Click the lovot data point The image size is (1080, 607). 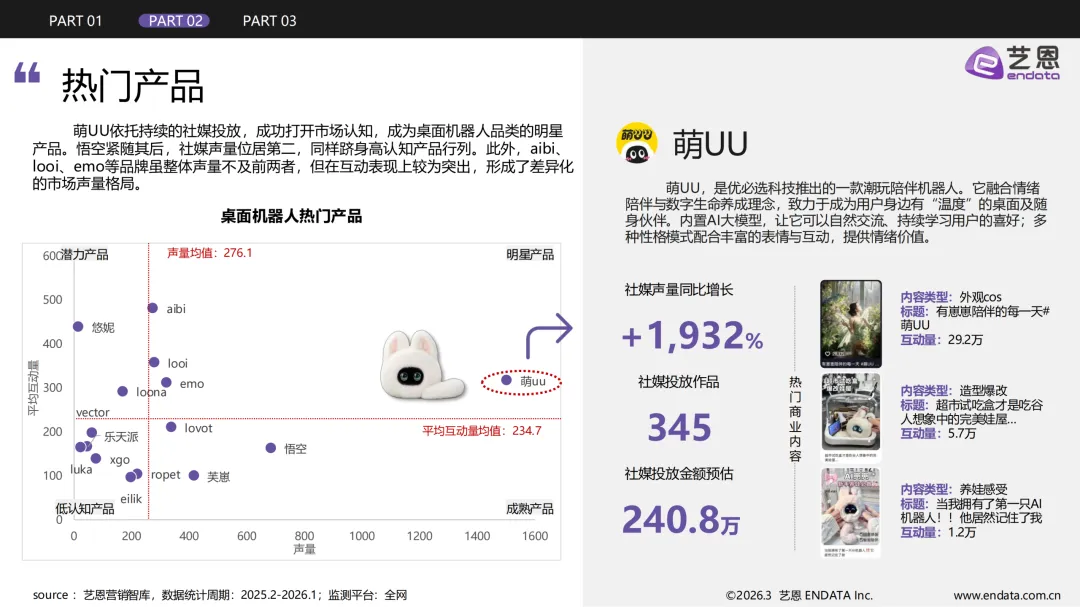pyautogui.click(x=172, y=427)
